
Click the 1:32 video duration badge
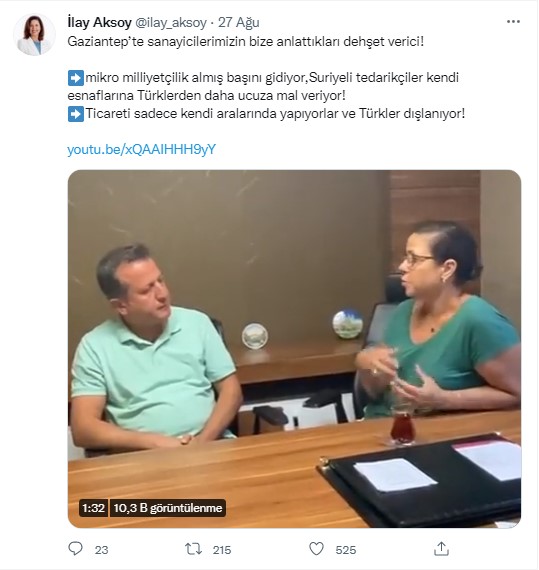(93, 508)
